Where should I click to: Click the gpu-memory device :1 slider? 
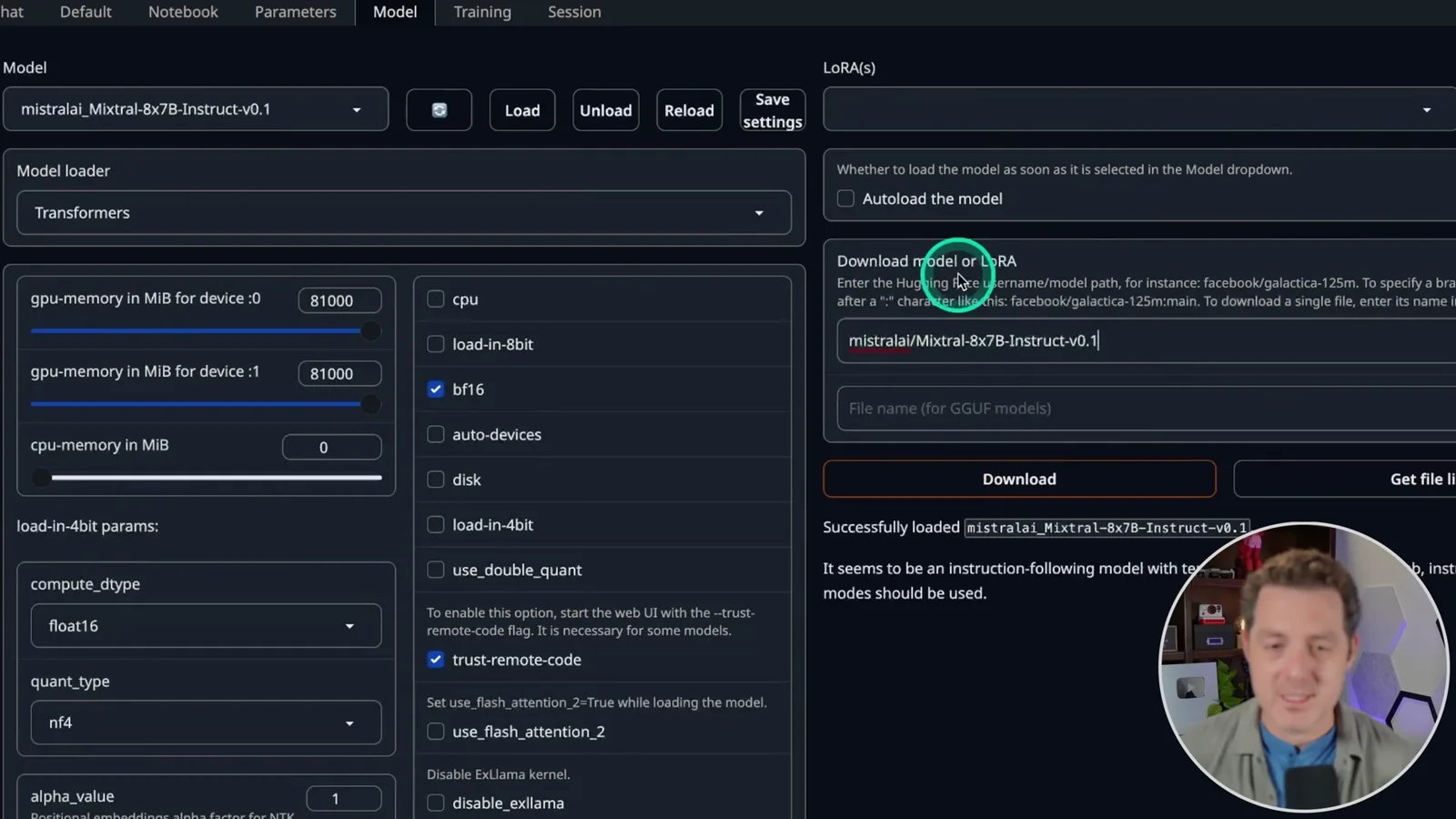pyautogui.click(x=206, y=404)
